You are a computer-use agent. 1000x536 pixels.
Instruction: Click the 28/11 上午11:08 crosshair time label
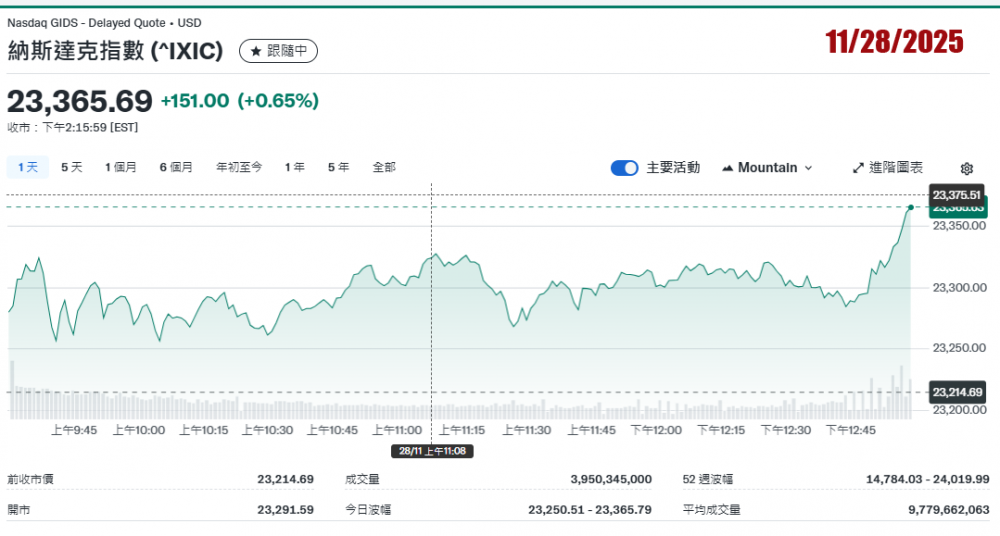tap(432, 451)
